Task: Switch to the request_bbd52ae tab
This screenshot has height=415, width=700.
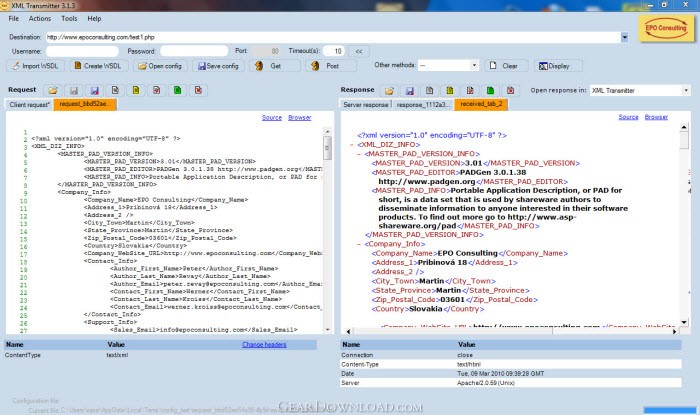Action: [85, 104]
